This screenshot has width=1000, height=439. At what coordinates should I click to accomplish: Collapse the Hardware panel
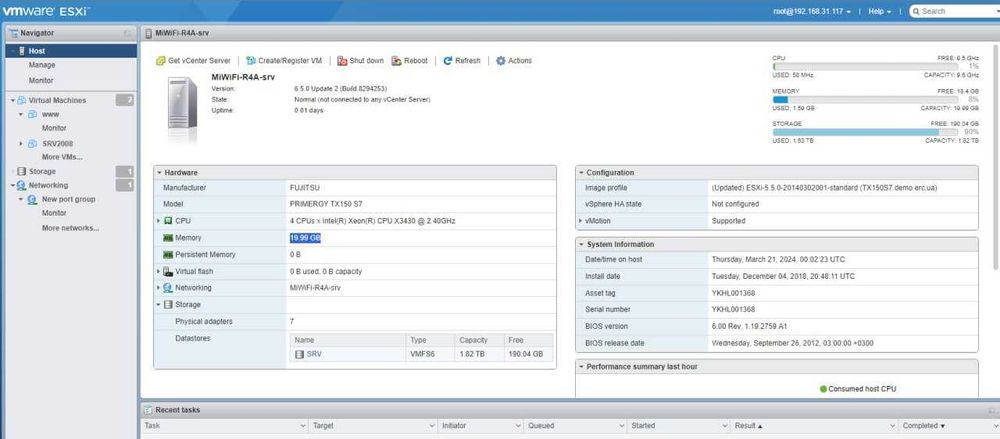[x=159, y=173]
